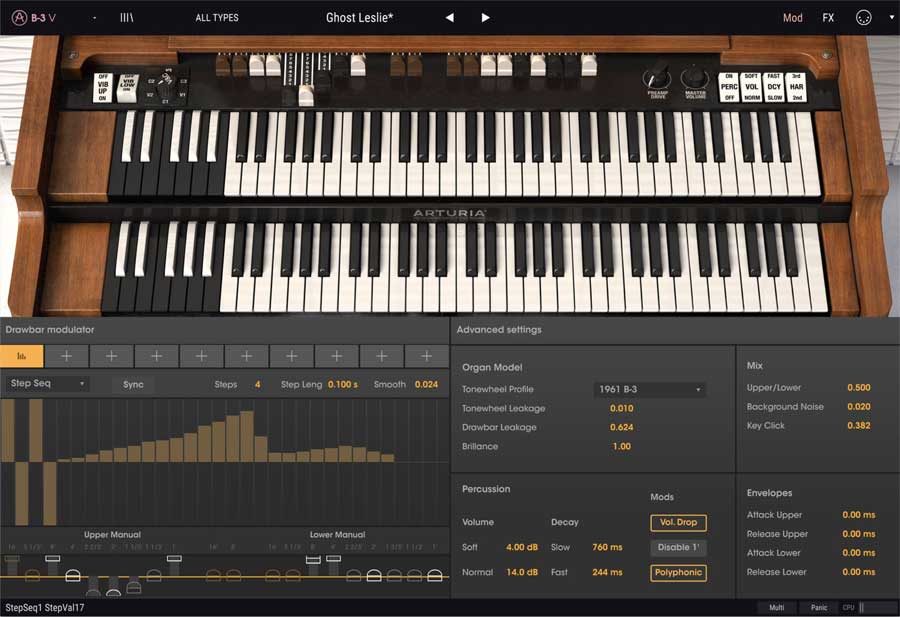Click the Release Lower value 0.00 ms

[859, 572]
